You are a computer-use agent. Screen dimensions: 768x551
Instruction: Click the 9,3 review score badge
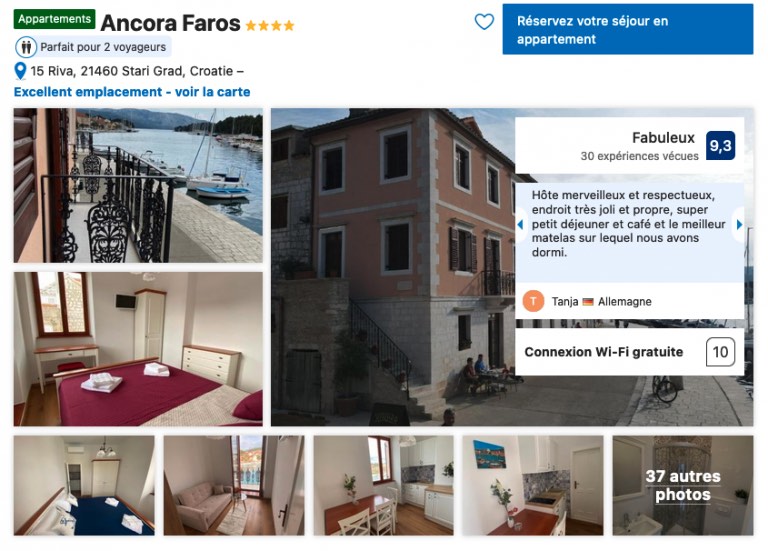point(720,145)
